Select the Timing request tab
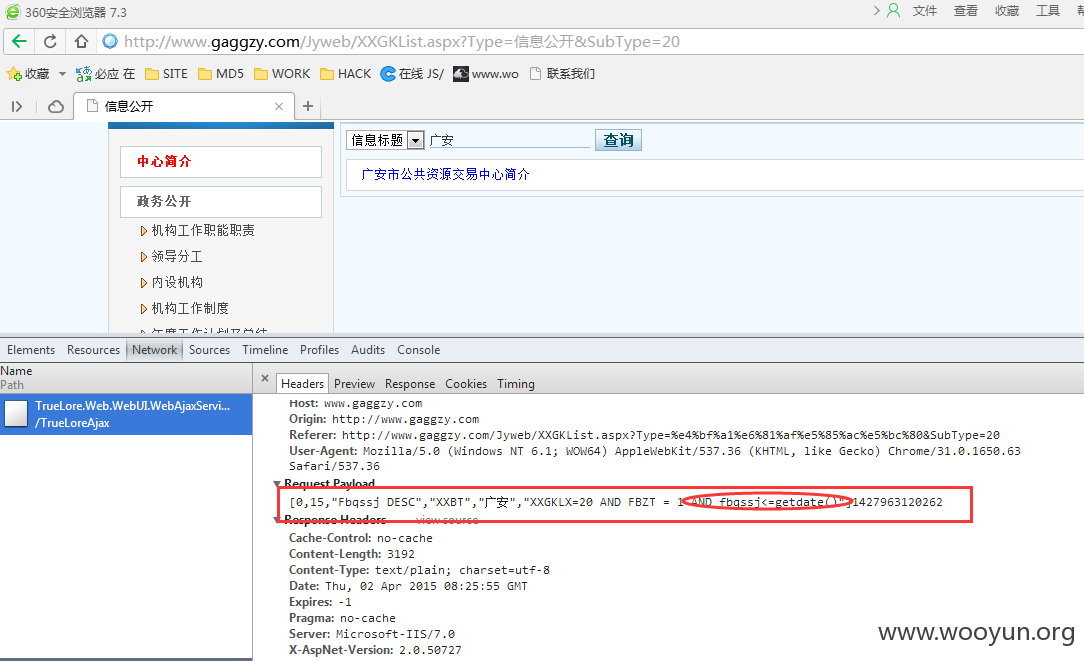The height and width of the screenshot is (661, 1084). tap(516, 384)
